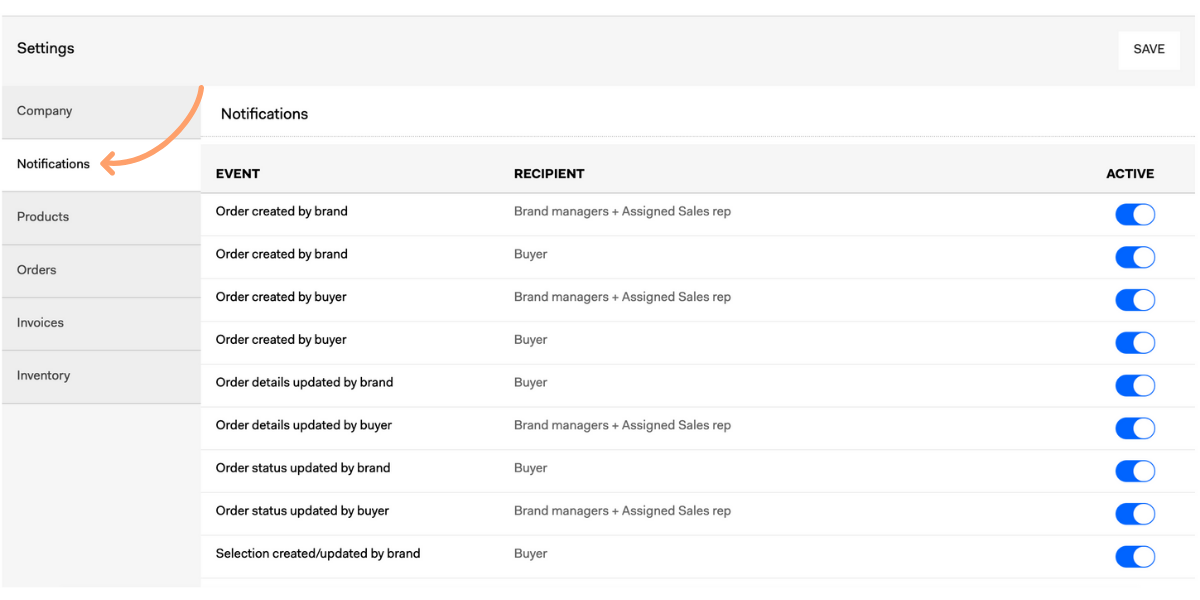Click the SAVE button
Image resolution: width=1200 pixels, height=600 pixels.
[1149, 49]
